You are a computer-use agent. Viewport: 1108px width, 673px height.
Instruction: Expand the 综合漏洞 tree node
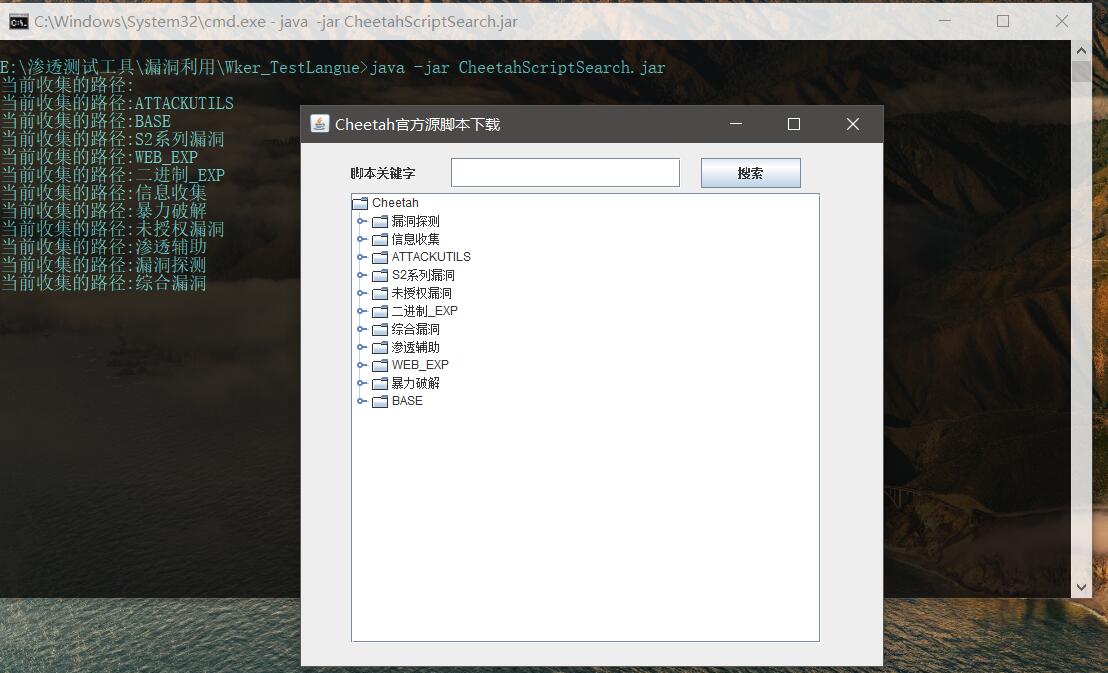362,329
